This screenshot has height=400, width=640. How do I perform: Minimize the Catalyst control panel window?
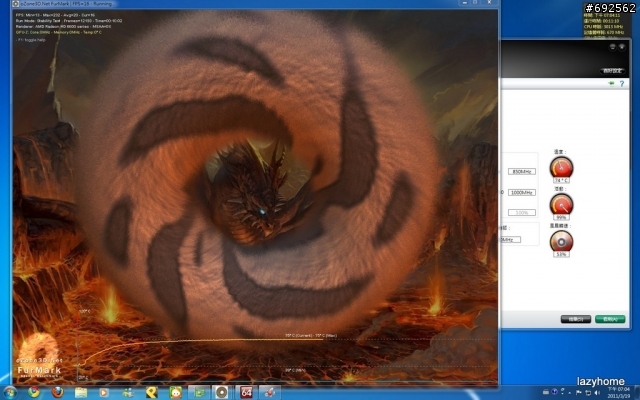(x=612, y=47)
